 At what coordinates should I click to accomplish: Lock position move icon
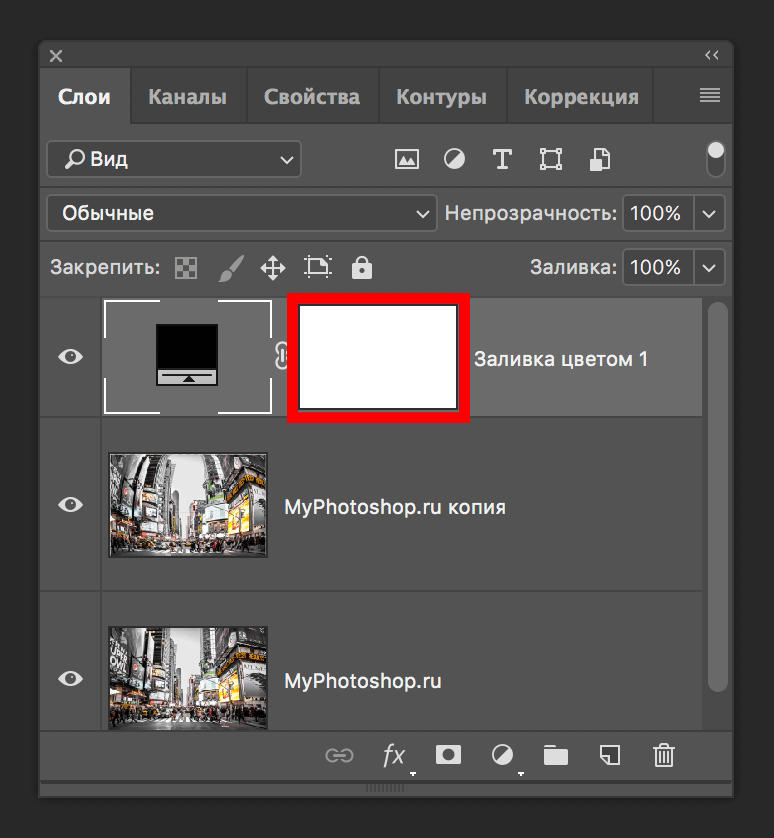(273, 268)
